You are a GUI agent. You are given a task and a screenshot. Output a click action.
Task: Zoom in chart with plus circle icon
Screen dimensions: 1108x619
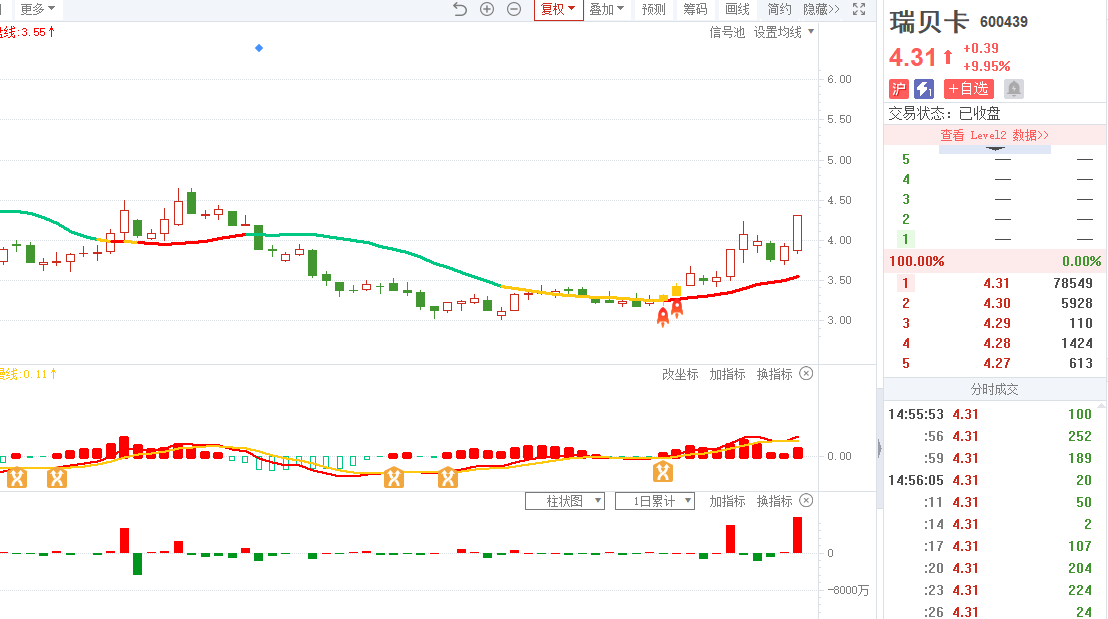pos(487,9)
